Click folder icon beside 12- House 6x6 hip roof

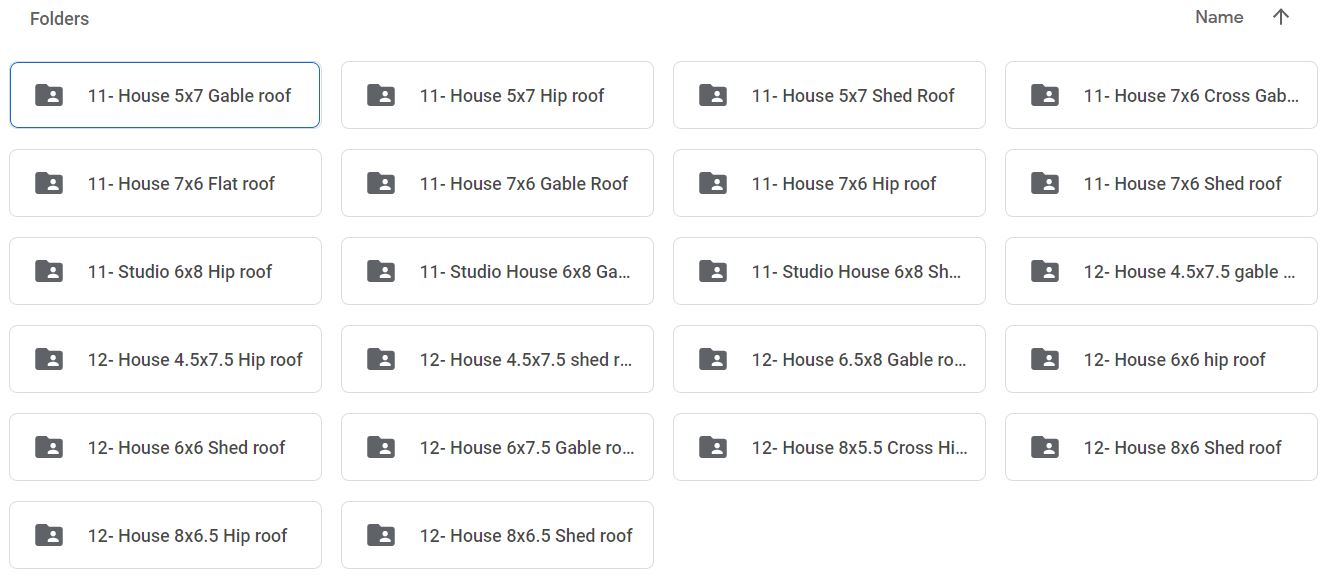click(1044, 359)
